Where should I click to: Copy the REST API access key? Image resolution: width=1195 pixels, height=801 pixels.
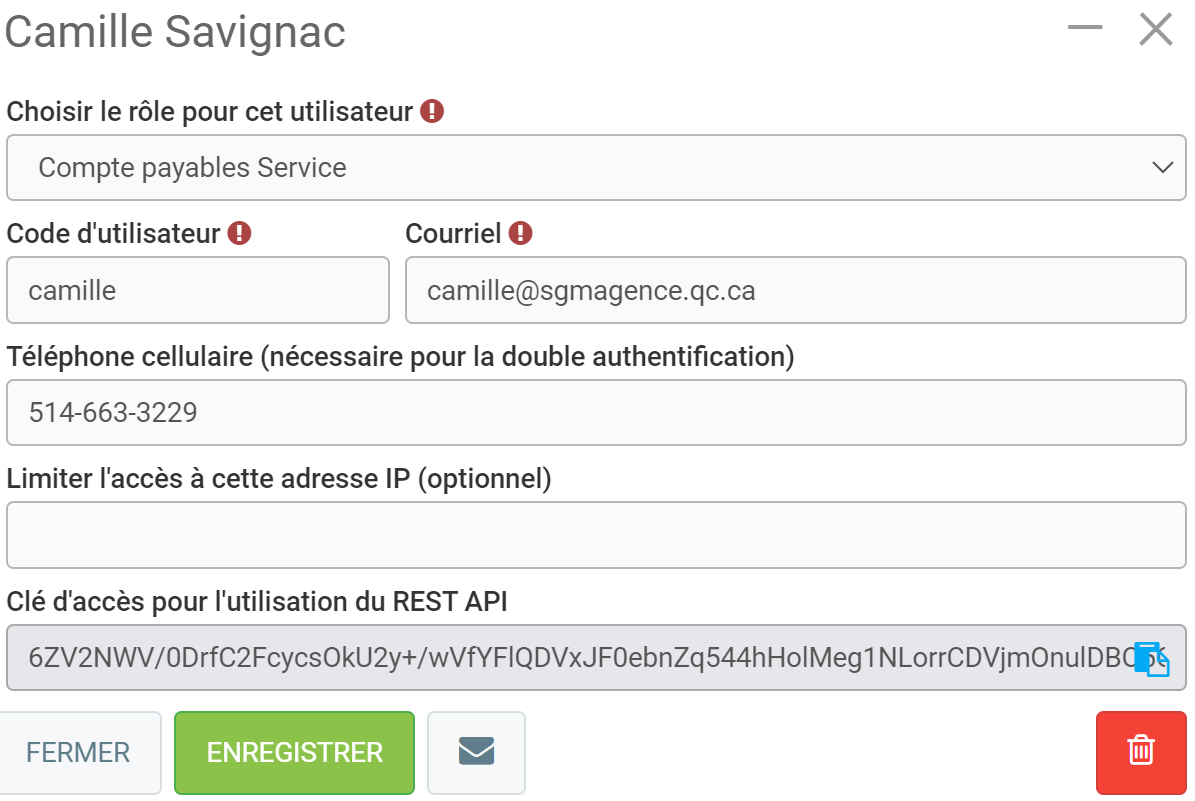[x=1152, y=660]
